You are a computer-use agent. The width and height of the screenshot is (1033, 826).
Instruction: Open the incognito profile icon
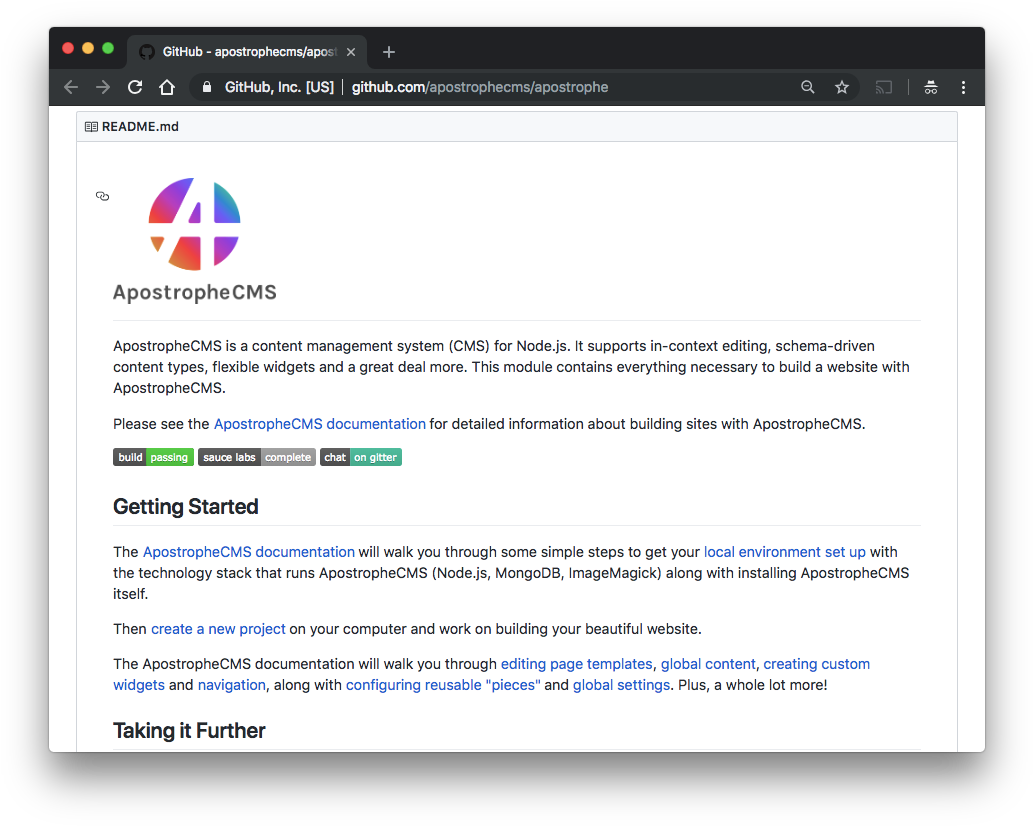(931, 87)
